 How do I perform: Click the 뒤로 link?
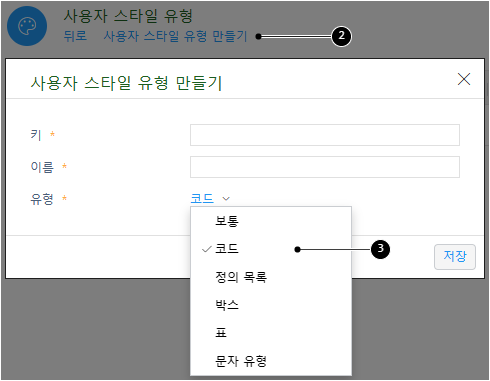75,36
